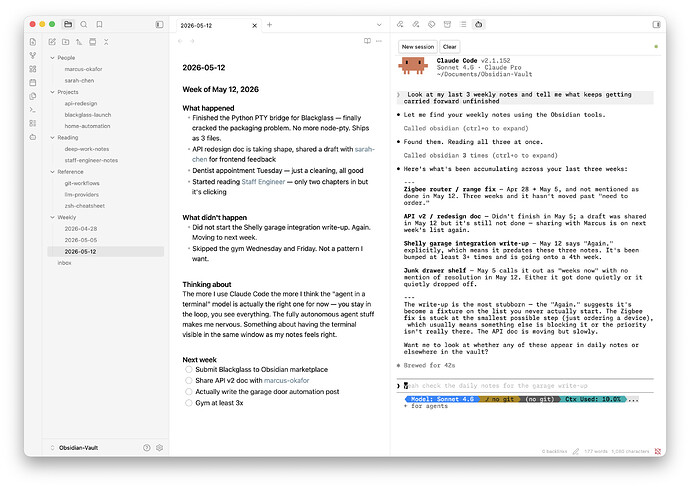Click auto-reveal current file icon

pyautogui.click(x=92, y=42)
